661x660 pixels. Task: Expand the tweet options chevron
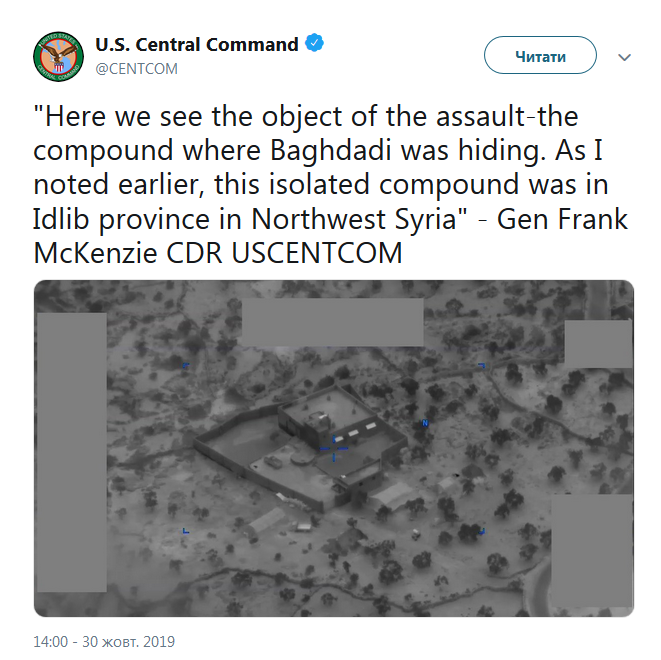pyautogui.click(x=625, y=57)
